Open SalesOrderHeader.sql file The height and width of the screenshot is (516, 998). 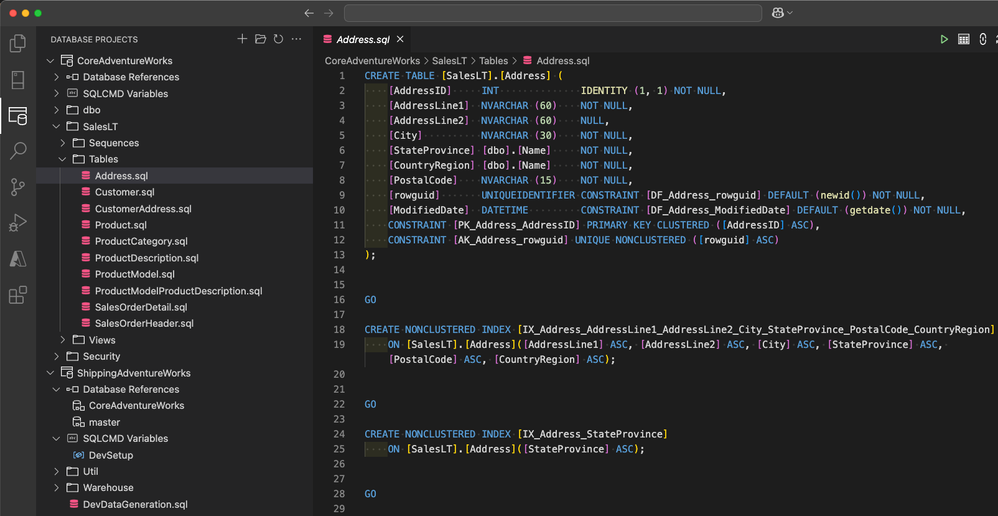pos(144,323)
